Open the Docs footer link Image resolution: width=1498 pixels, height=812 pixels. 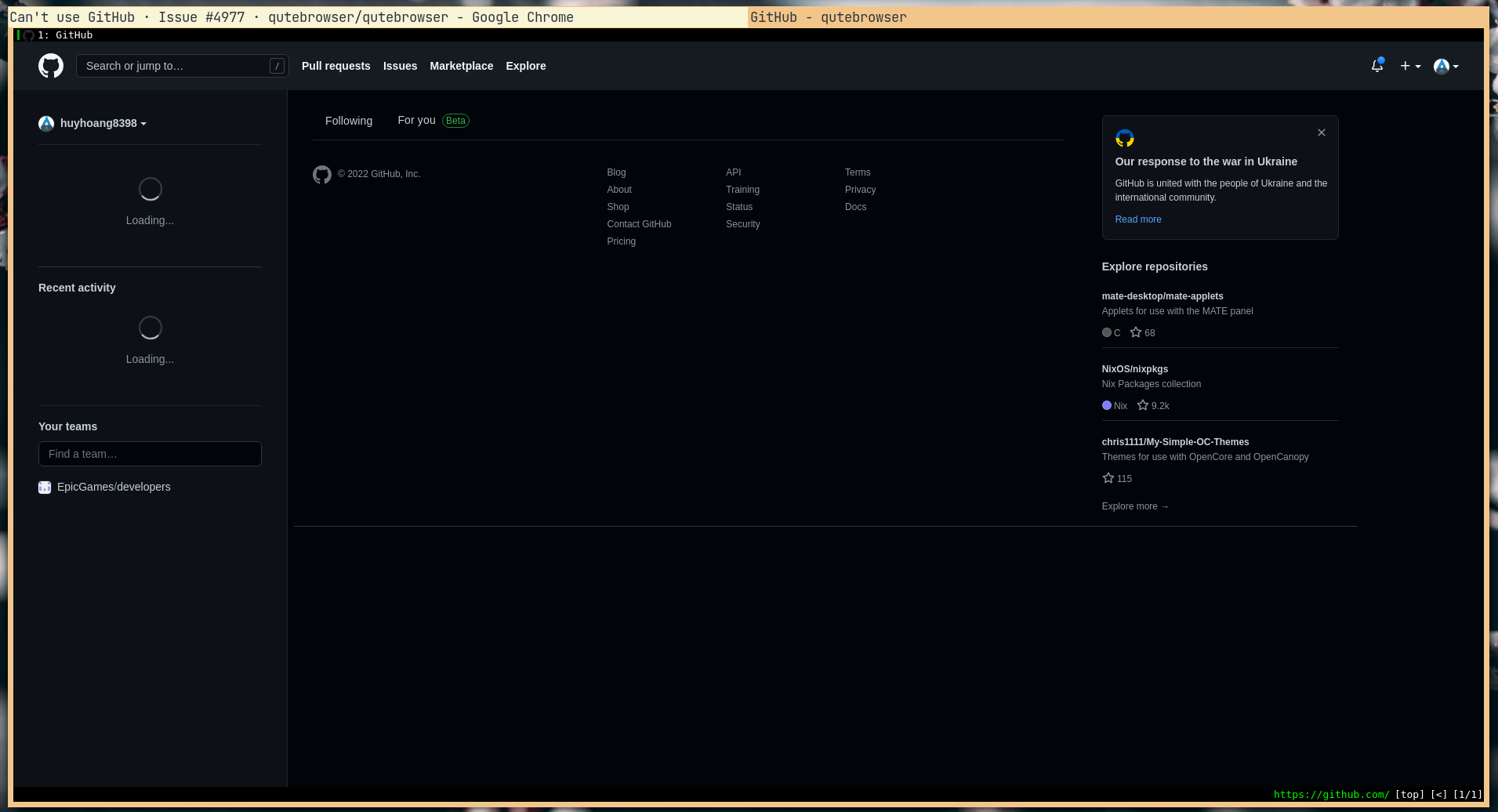click(x=855, y=207)
